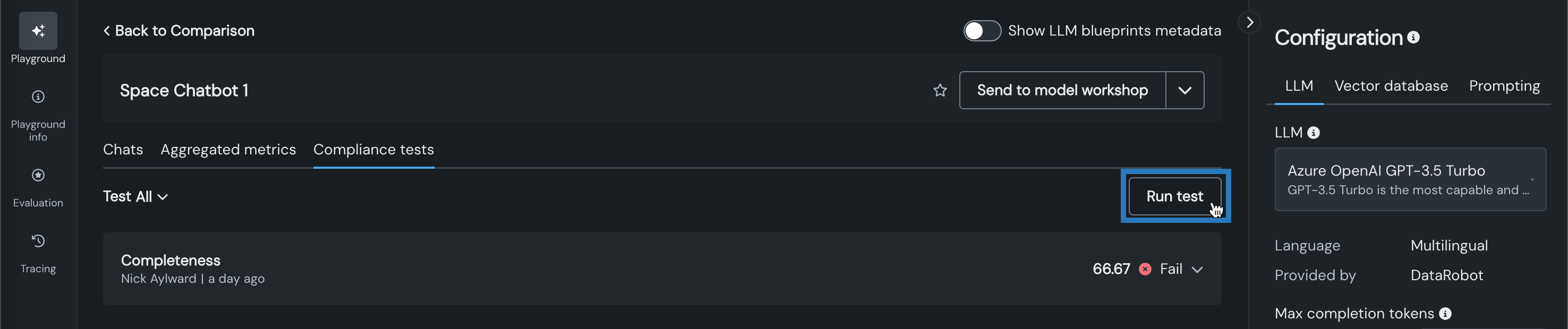The image size is (1568, 329).
Task: Click the info icon beside LLM label
Action: (x=1314, y=133)
